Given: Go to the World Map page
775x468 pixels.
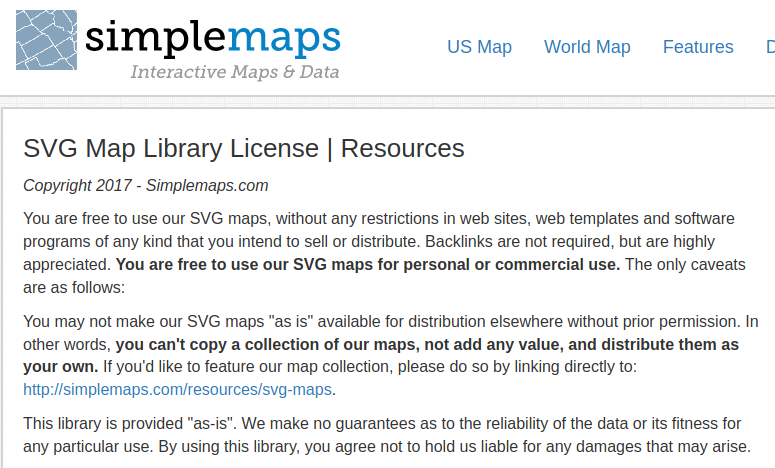Looking at the screenshot, I should tap(587, 47).
